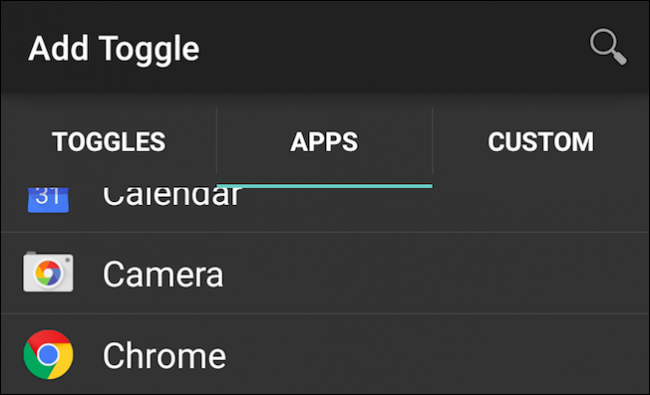The height and width of the screenshot is (395, 650).
Task: Open the CUSTOM tab
Action: pyautogui.click(x=541, y=141)
